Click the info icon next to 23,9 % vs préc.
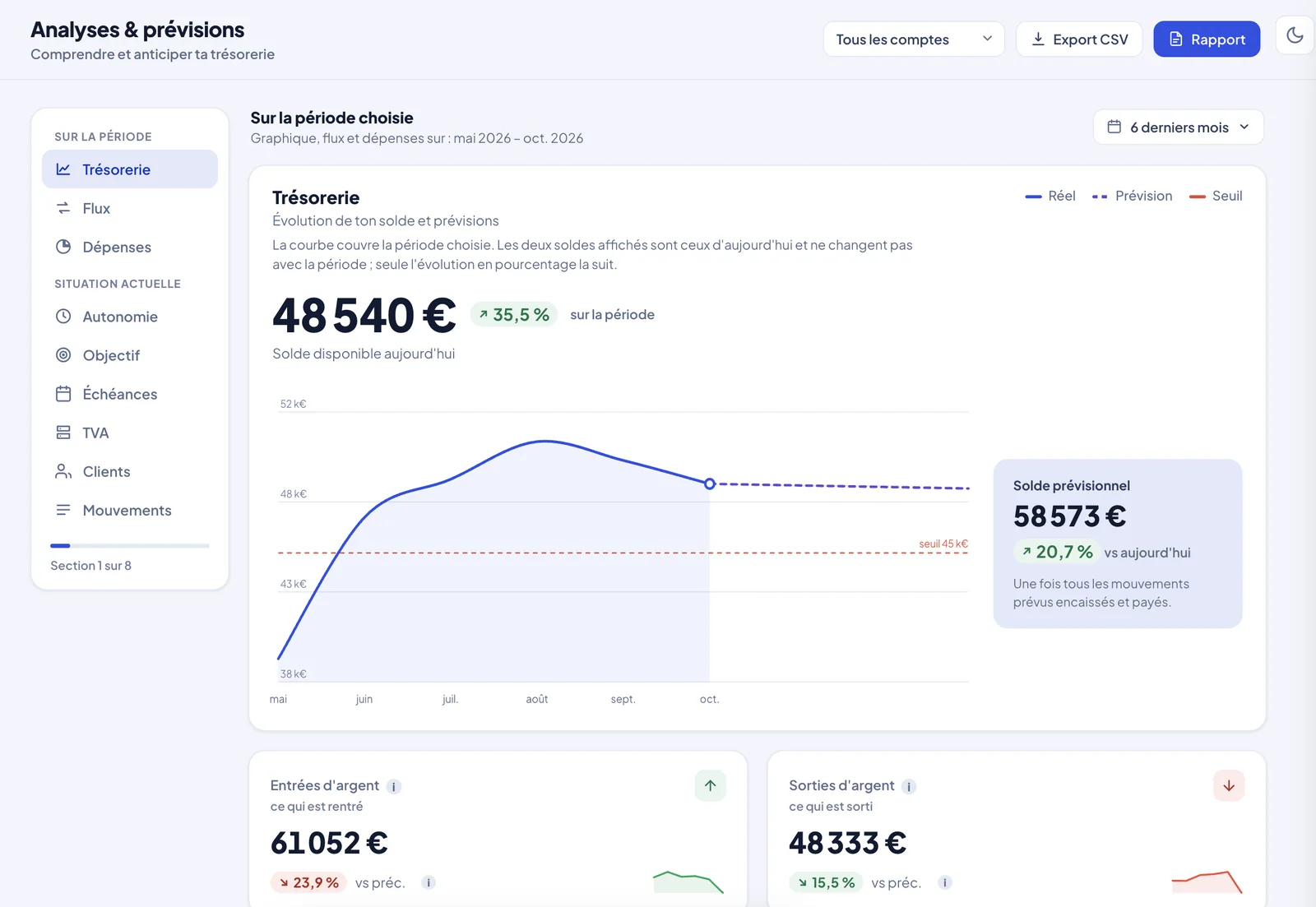Screen dimensions: 1316x907 [x=429, y=882]
